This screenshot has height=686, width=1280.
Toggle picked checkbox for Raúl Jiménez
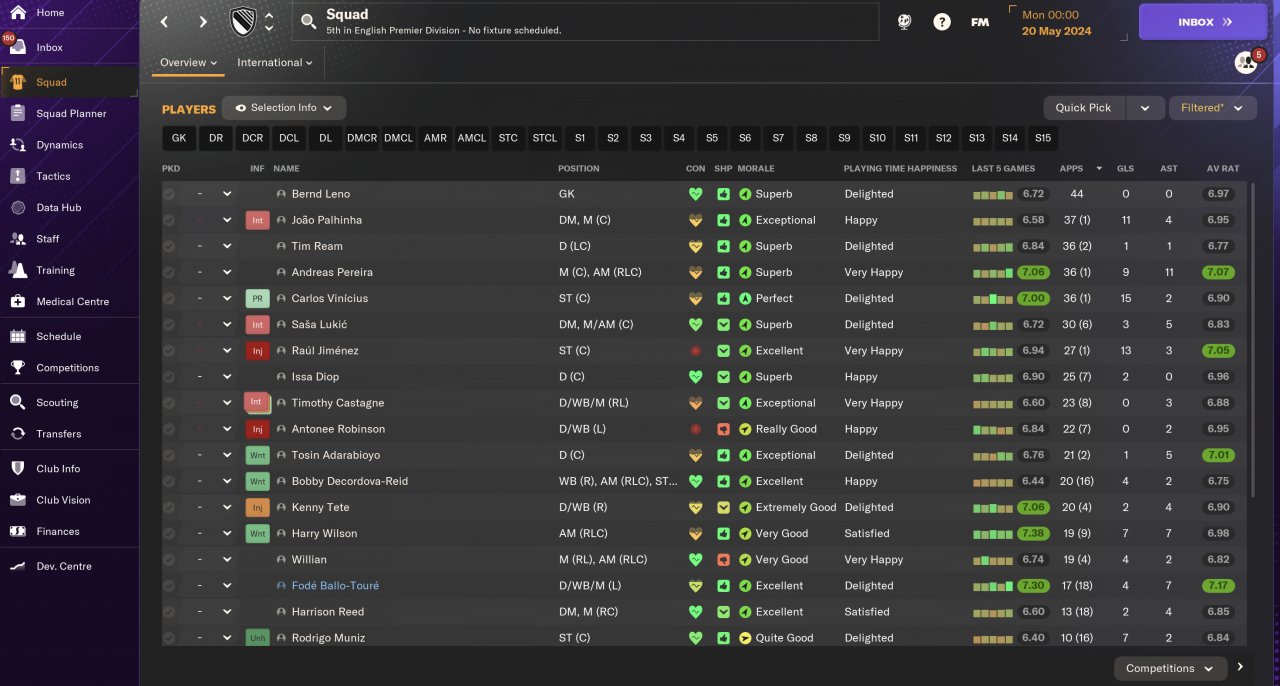(x=169, y=351)
